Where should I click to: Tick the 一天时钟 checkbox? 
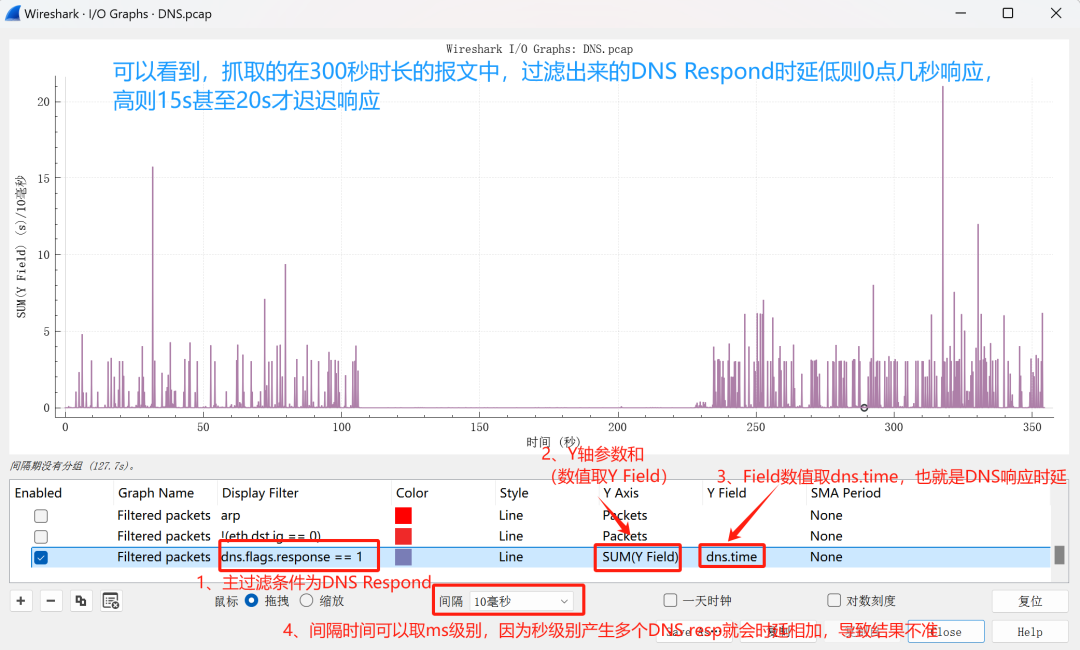tap(670, 600)
